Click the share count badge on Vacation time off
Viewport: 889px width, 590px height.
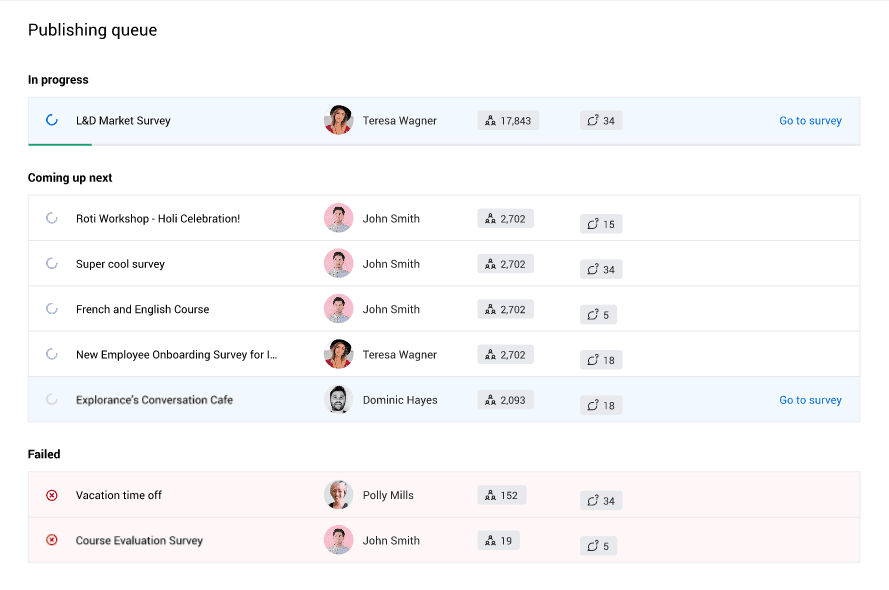click(601, 500)
